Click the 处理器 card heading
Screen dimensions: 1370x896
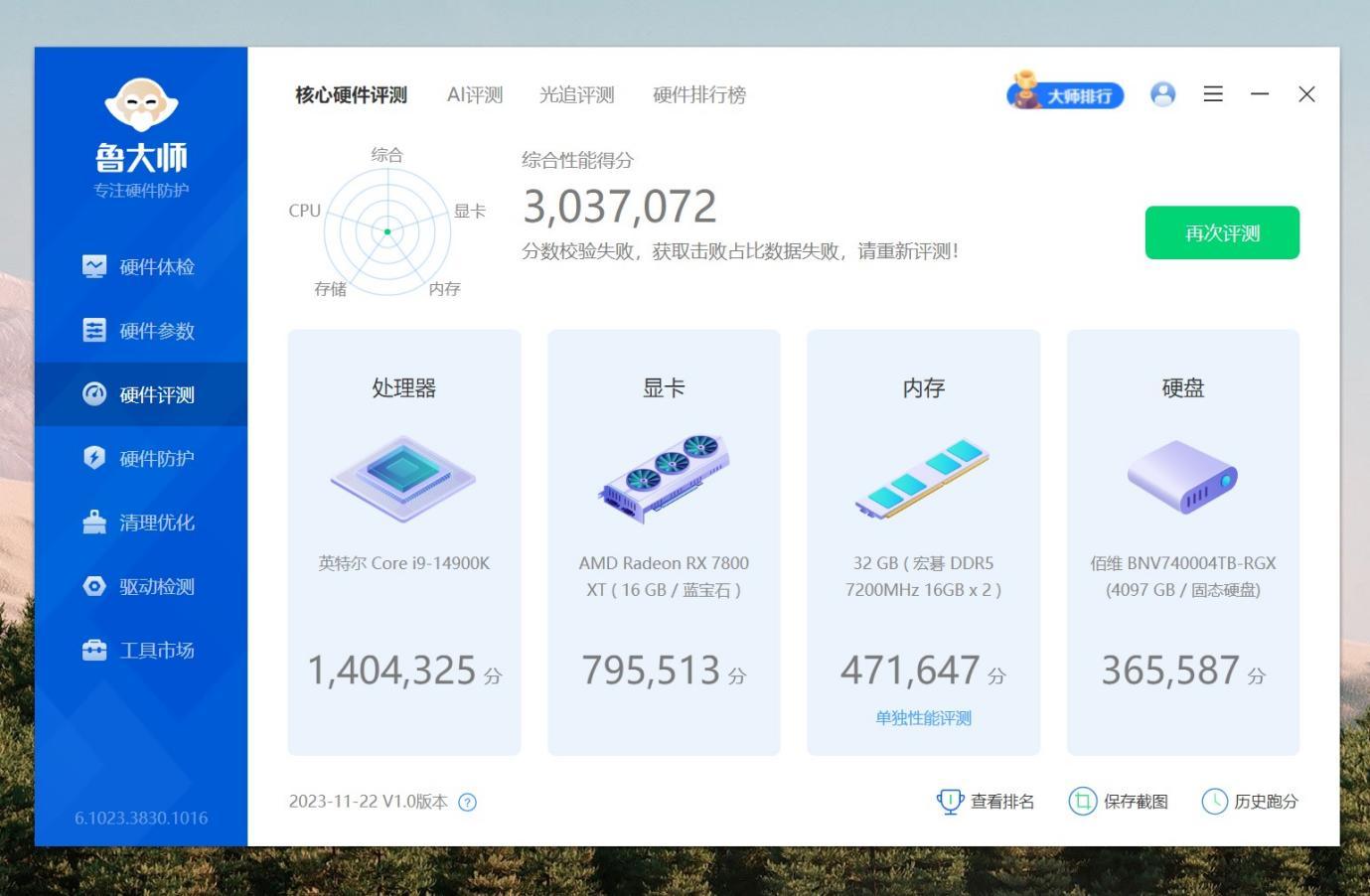click(x=404, y=388)
